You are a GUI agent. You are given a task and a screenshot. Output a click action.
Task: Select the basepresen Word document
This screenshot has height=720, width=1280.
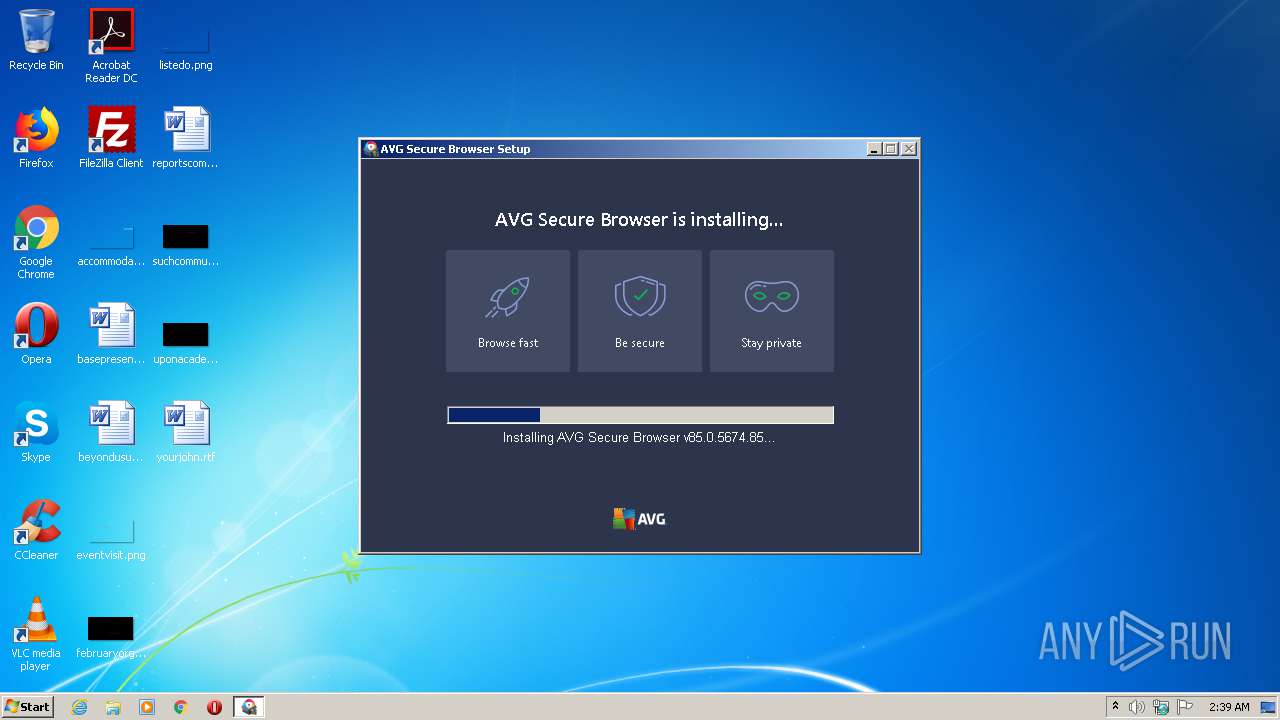click(111, 334)
